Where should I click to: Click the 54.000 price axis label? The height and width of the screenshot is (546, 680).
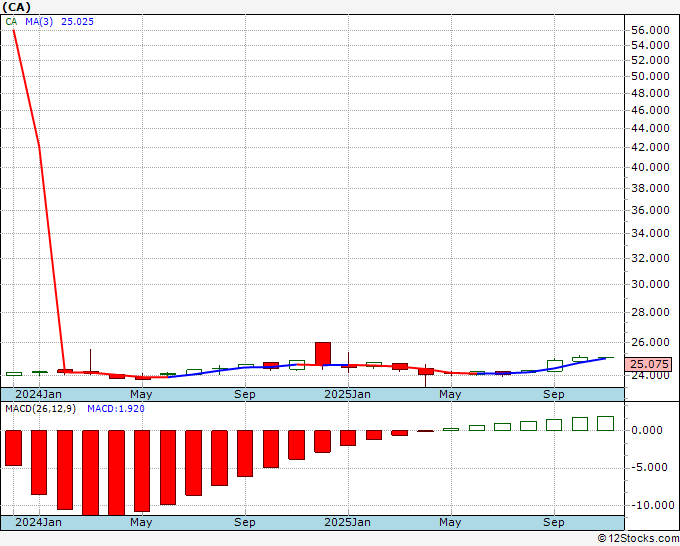tap(650, 45)
